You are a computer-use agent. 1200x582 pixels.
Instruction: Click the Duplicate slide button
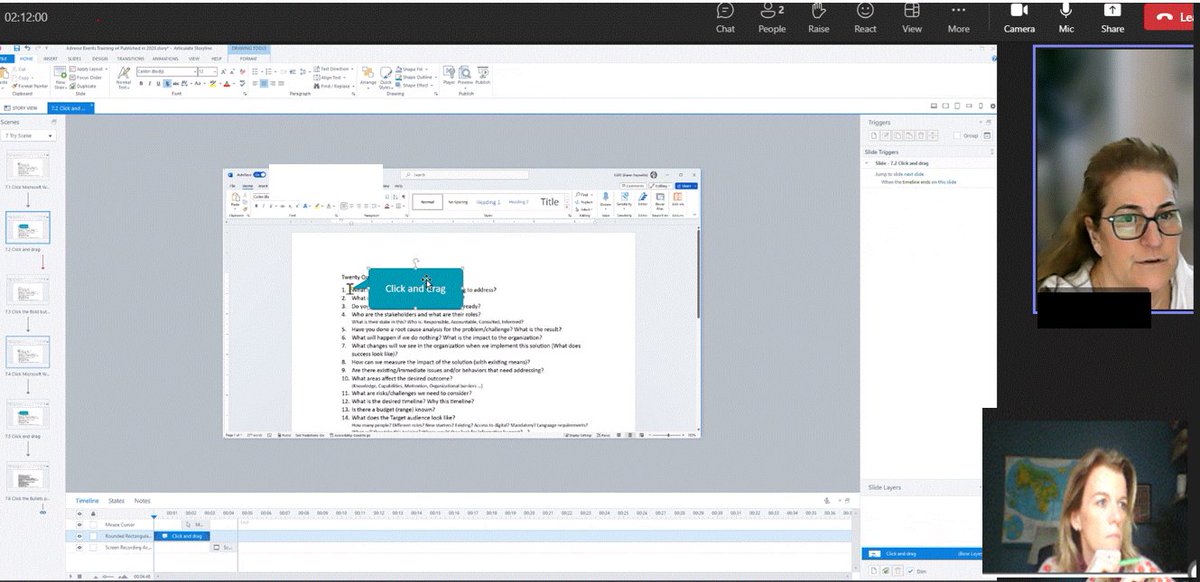point(83,86)
